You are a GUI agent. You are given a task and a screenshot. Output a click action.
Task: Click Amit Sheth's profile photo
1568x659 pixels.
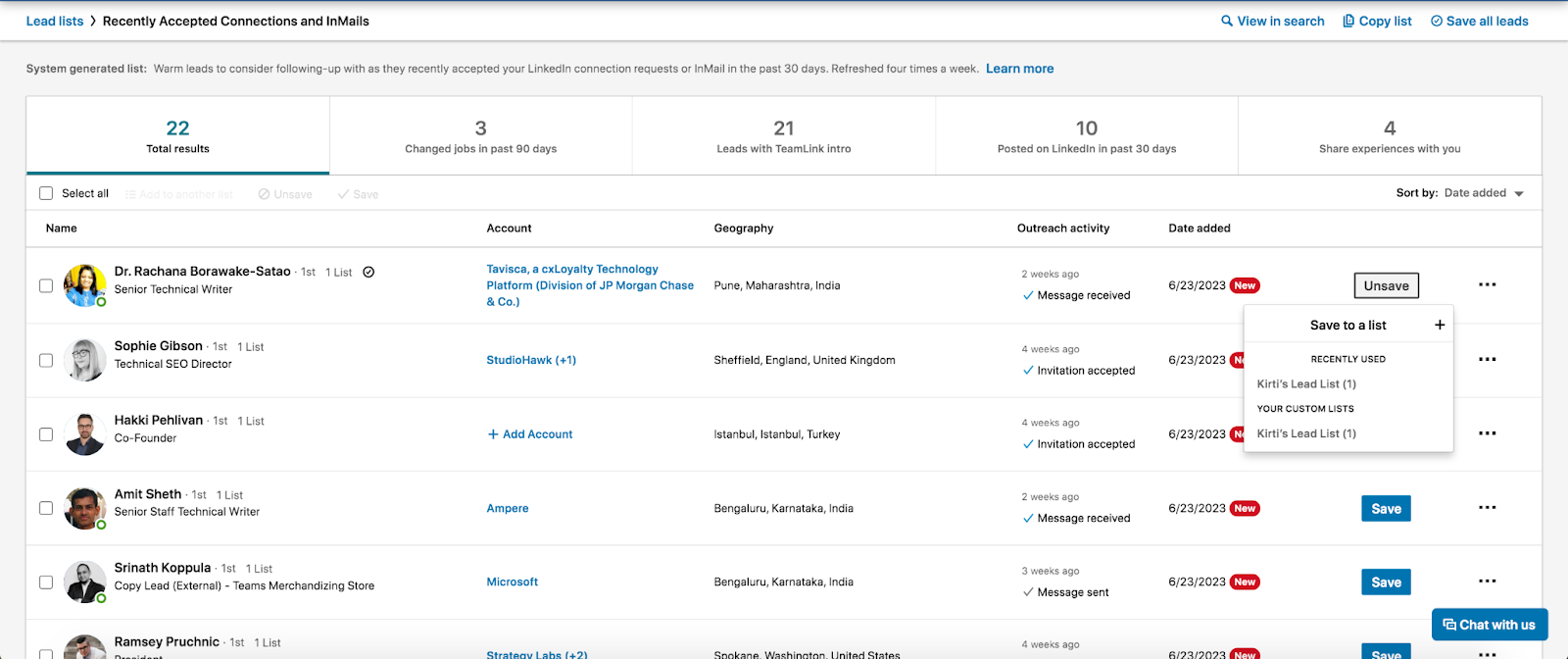tap(84, 508)
